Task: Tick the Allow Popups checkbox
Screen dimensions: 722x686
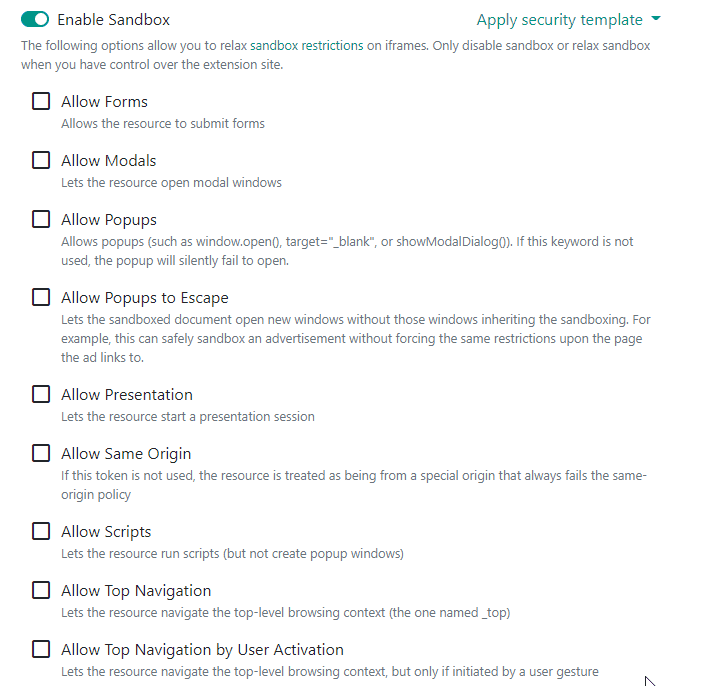Action: click(x=41, y=220)
